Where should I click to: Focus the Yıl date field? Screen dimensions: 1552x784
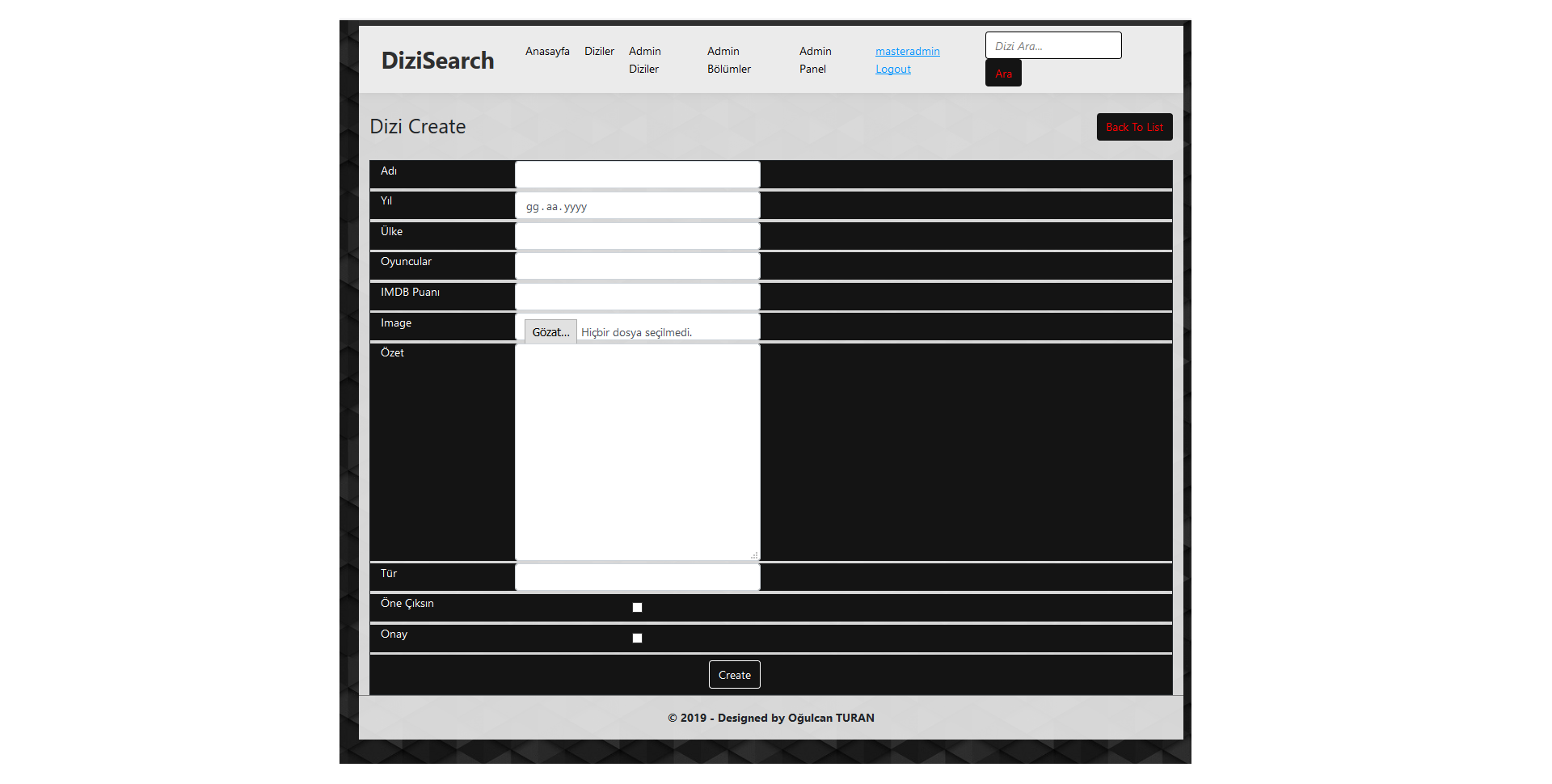[638, 205]
